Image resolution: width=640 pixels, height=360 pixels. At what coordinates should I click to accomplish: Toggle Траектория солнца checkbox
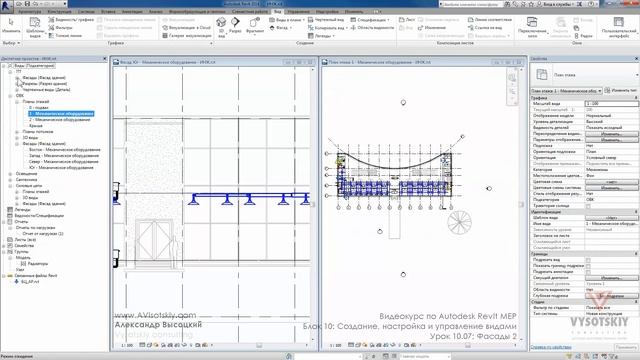click(x=588, y=206)
